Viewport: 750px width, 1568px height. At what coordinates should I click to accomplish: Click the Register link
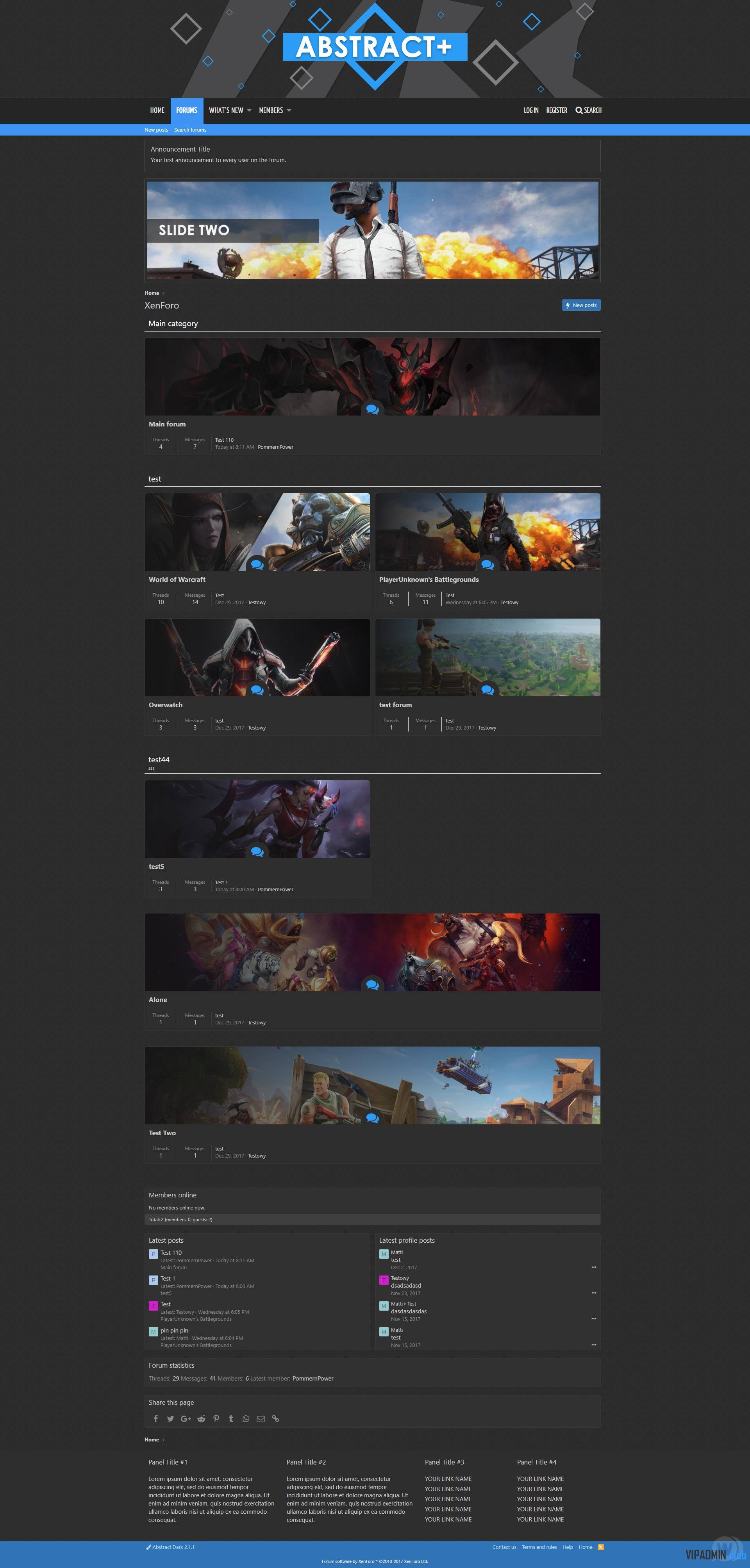pyautogui.click(x=556, y=110)
